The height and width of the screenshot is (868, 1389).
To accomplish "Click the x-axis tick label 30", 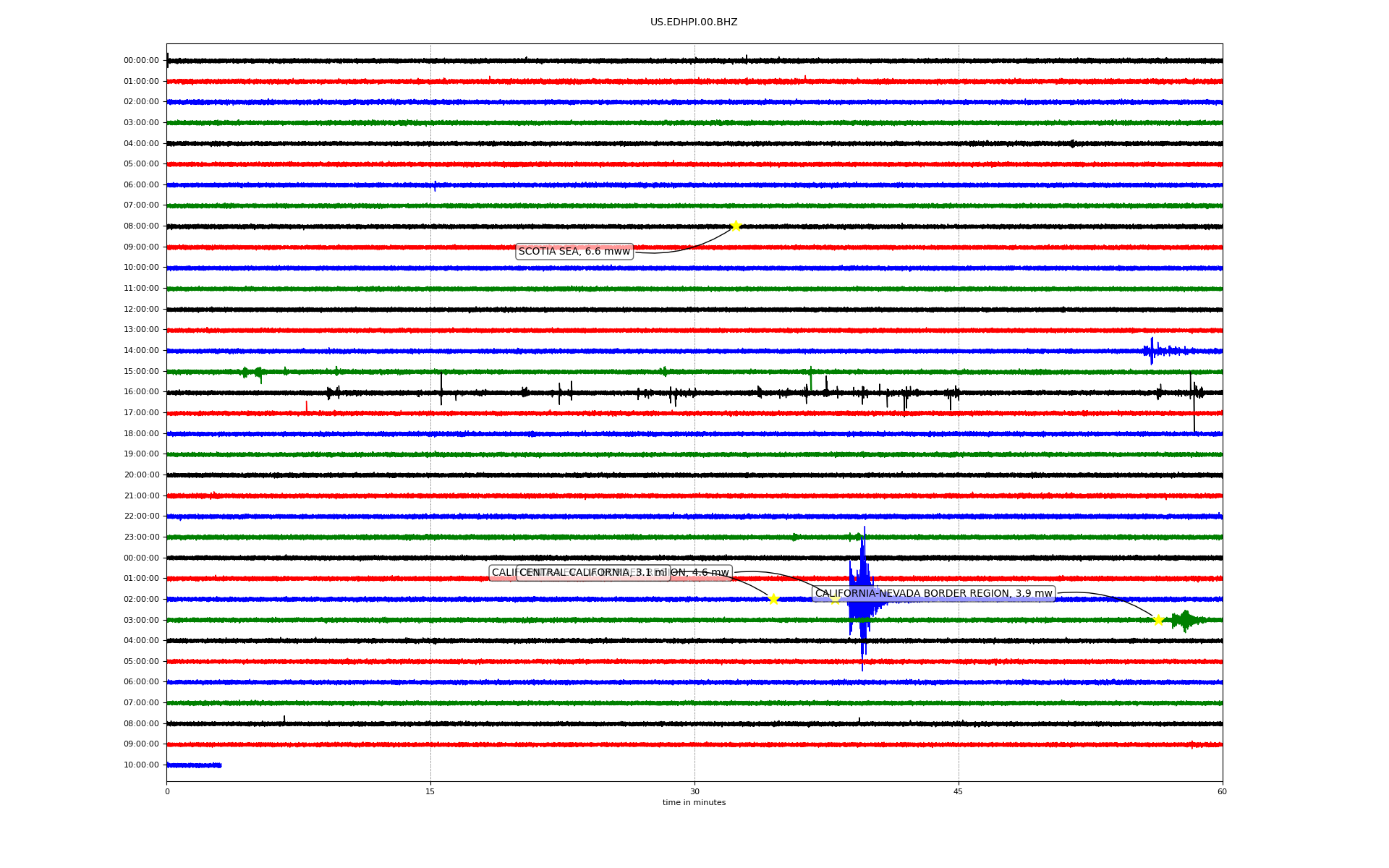I will (x=694, y=791).
